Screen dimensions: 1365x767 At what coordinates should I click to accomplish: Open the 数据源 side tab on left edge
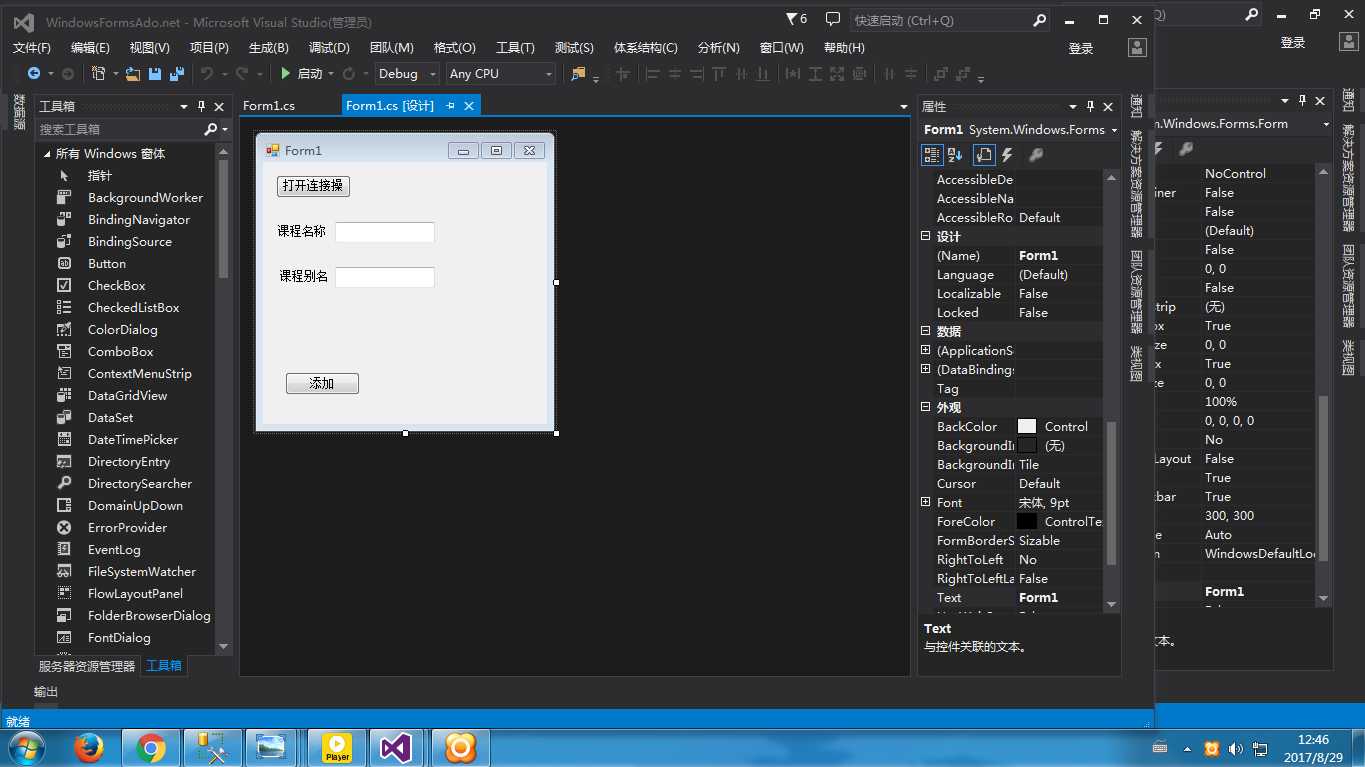(19, 112)
